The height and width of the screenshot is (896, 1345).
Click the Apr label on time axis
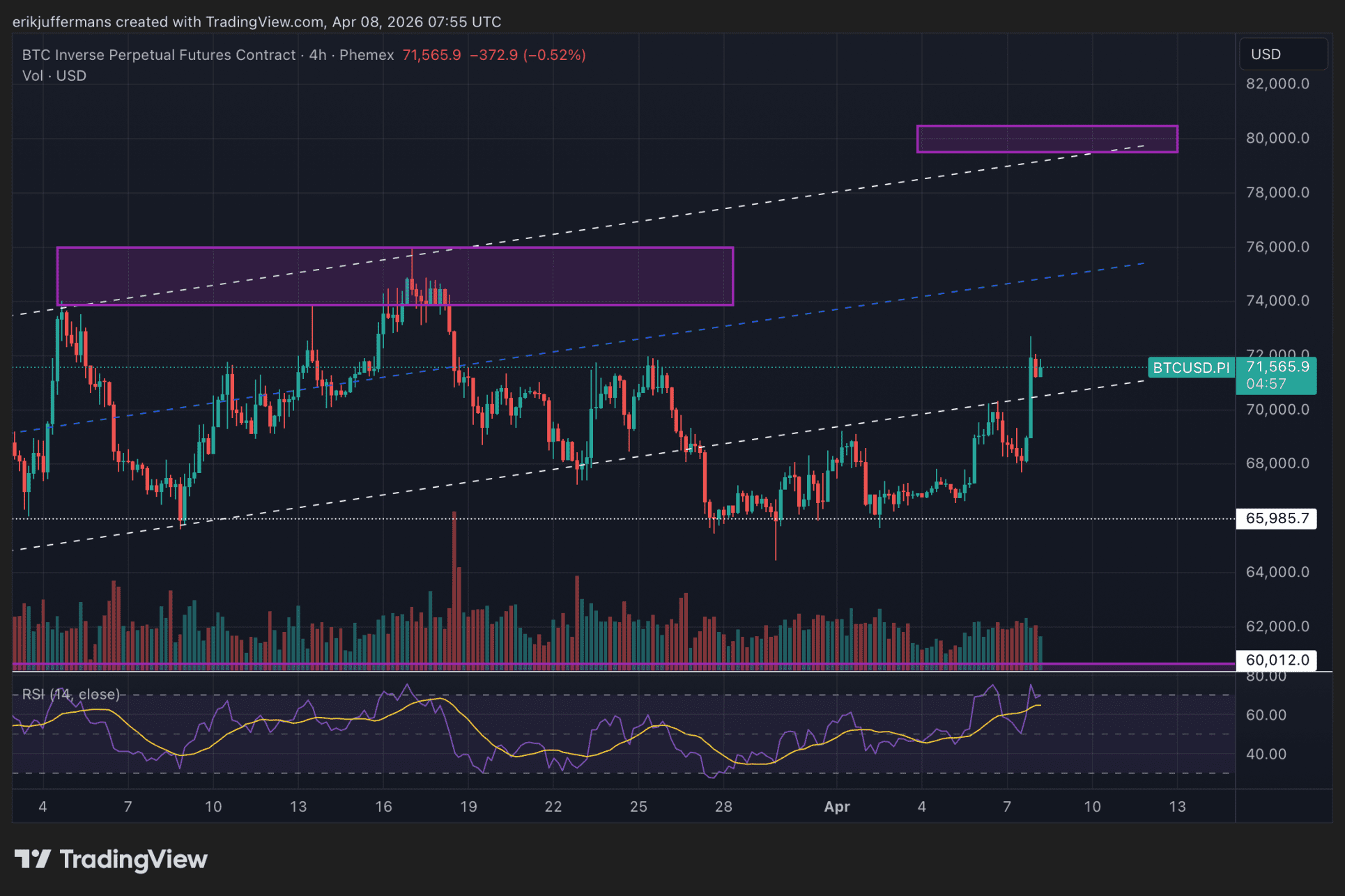coord(836,807)
